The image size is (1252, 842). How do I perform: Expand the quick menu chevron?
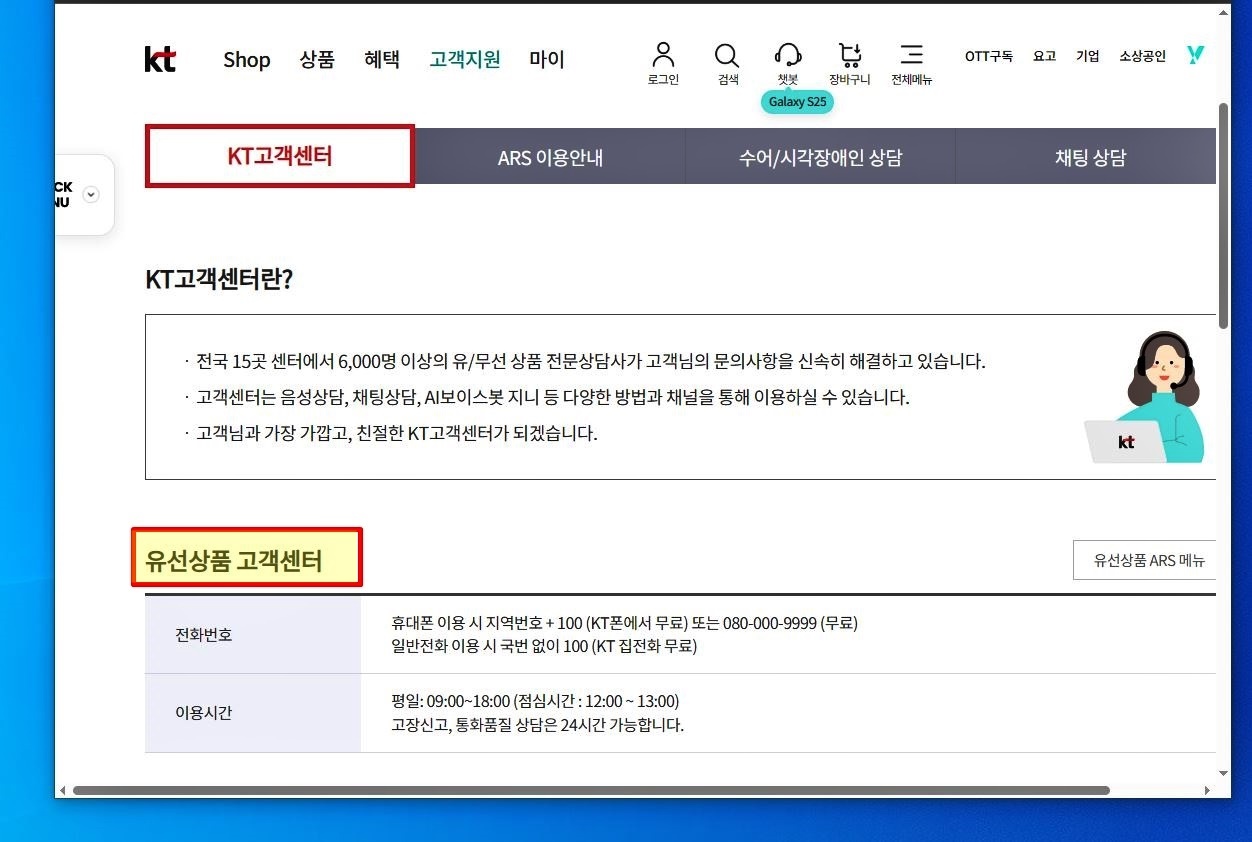pyautogui.click(x=91, y=195)
